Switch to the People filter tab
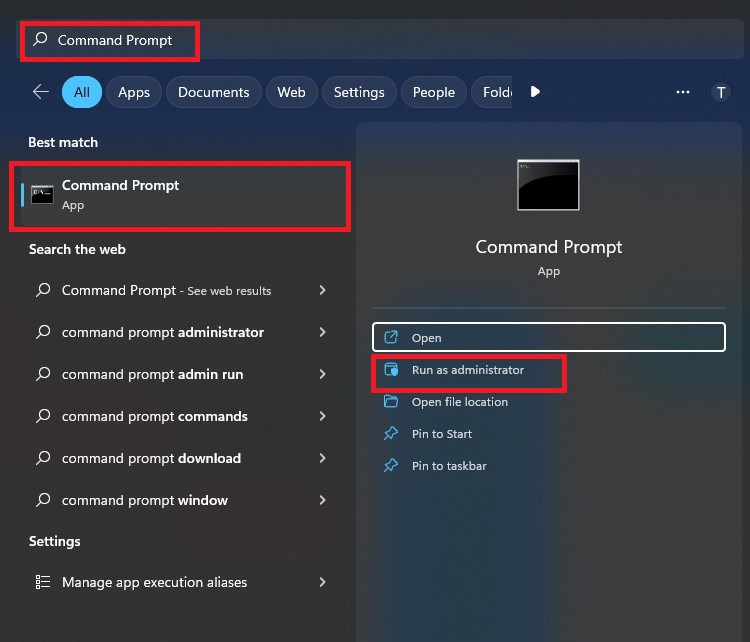750x642 pixels. [x=433, y=92]
